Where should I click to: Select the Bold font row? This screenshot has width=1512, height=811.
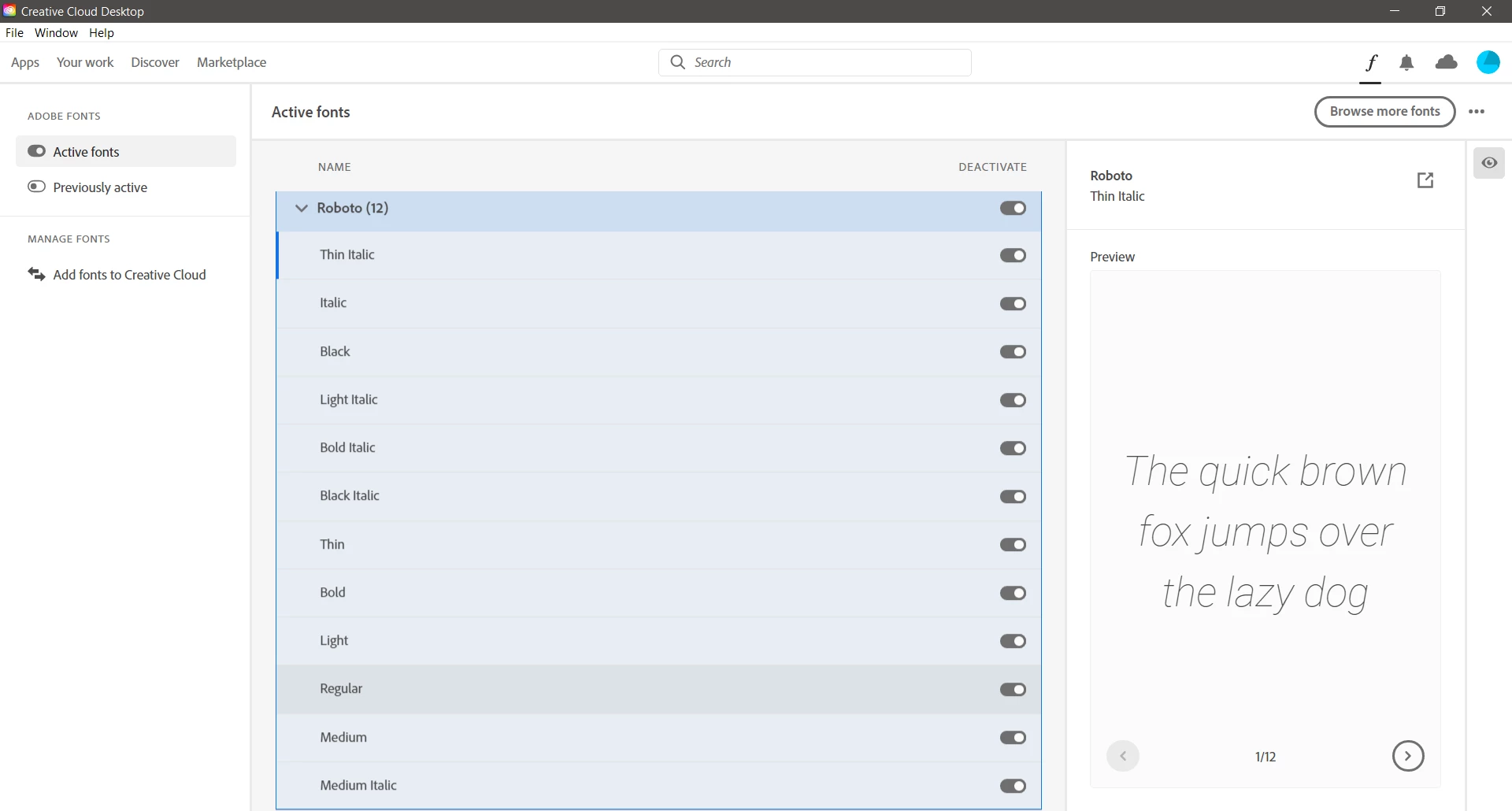pos(658,593)
